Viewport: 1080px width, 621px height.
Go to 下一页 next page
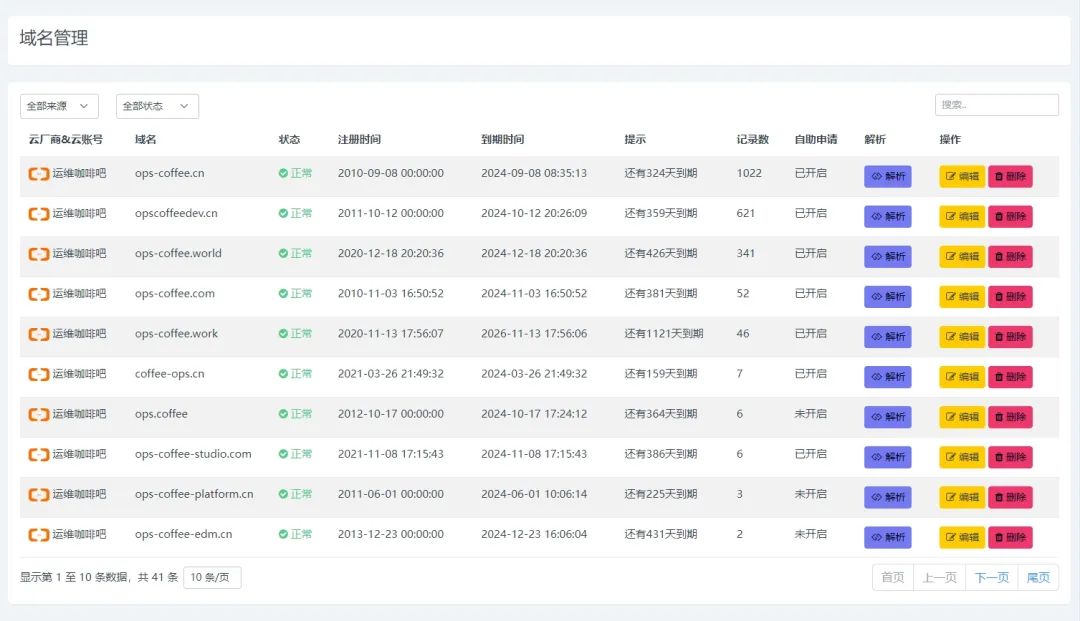tap(991, 577)
